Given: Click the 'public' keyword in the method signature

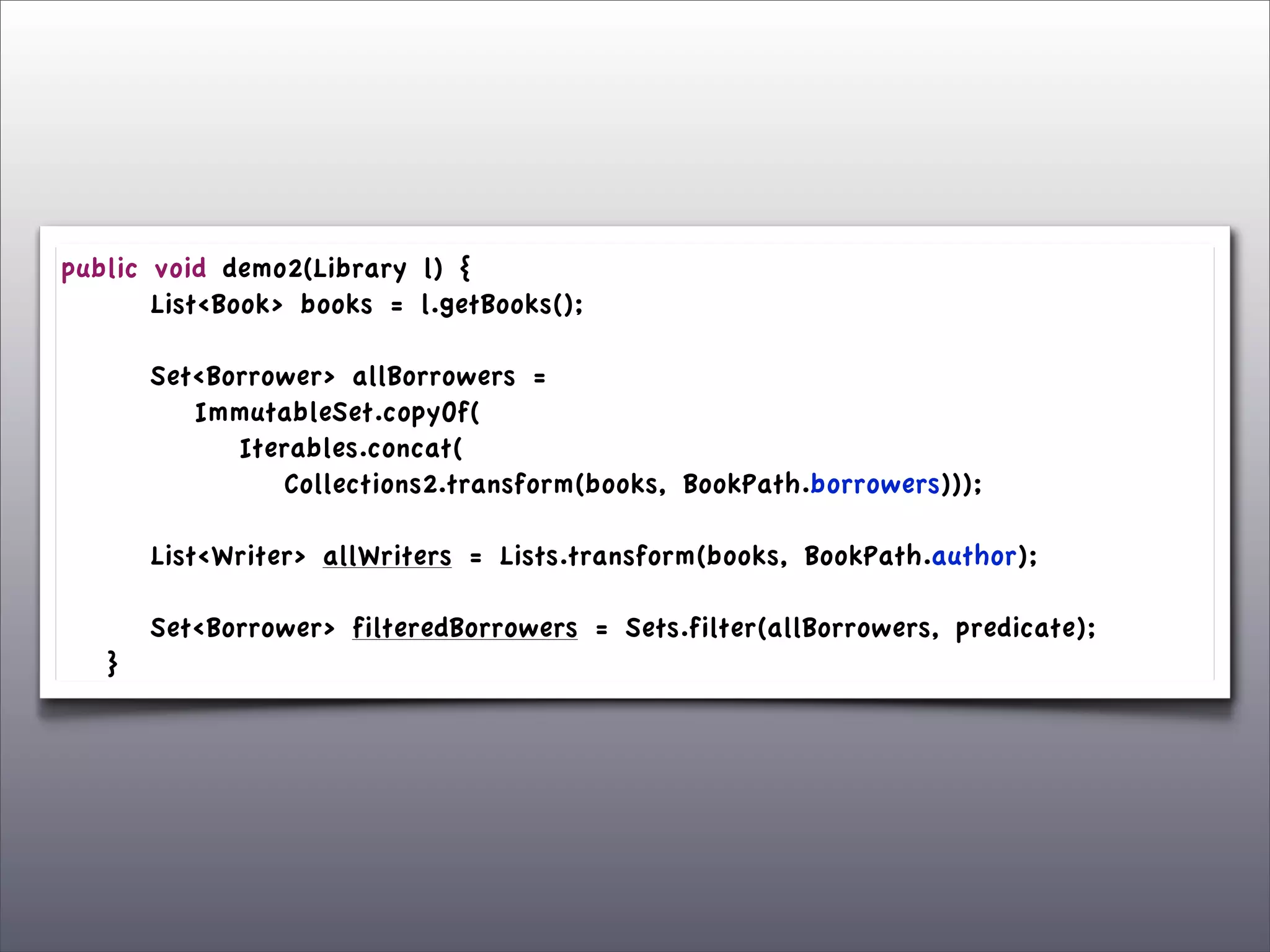Looking at the screenshot, I should tap(99, 270).
